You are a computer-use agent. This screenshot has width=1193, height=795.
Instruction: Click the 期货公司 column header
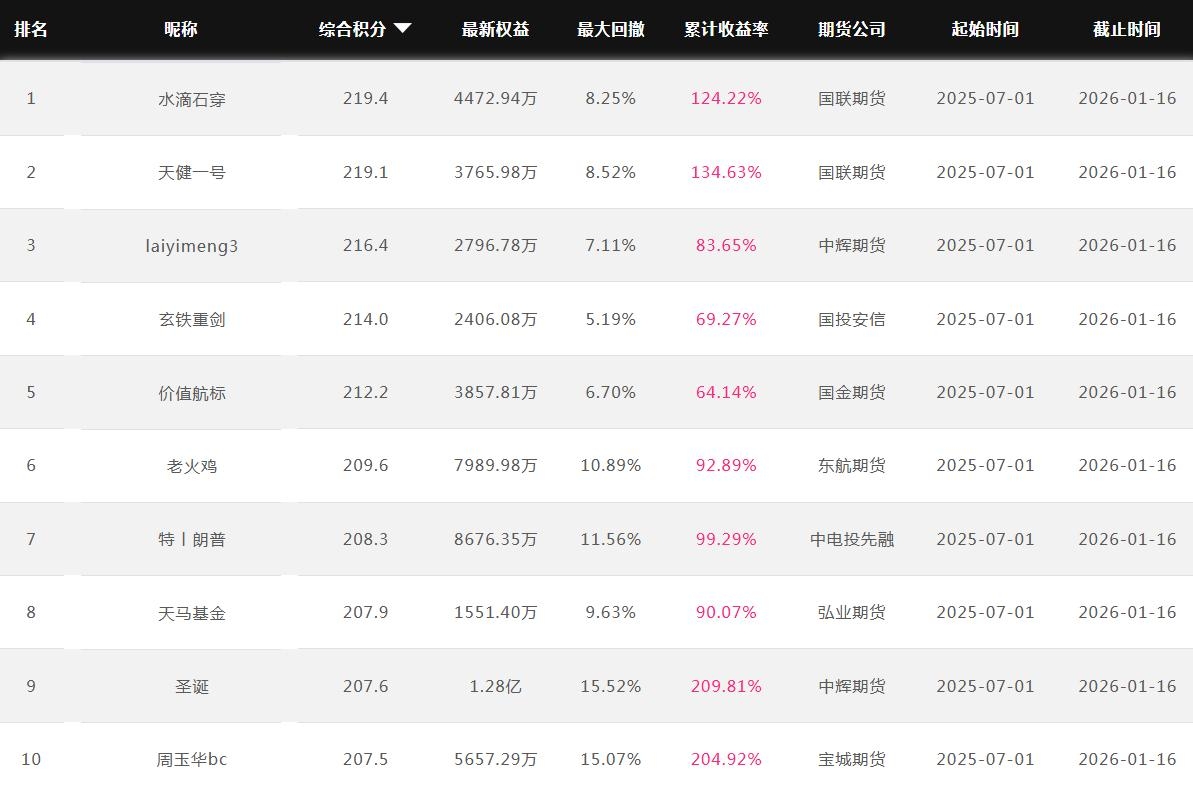pos(851,29)
